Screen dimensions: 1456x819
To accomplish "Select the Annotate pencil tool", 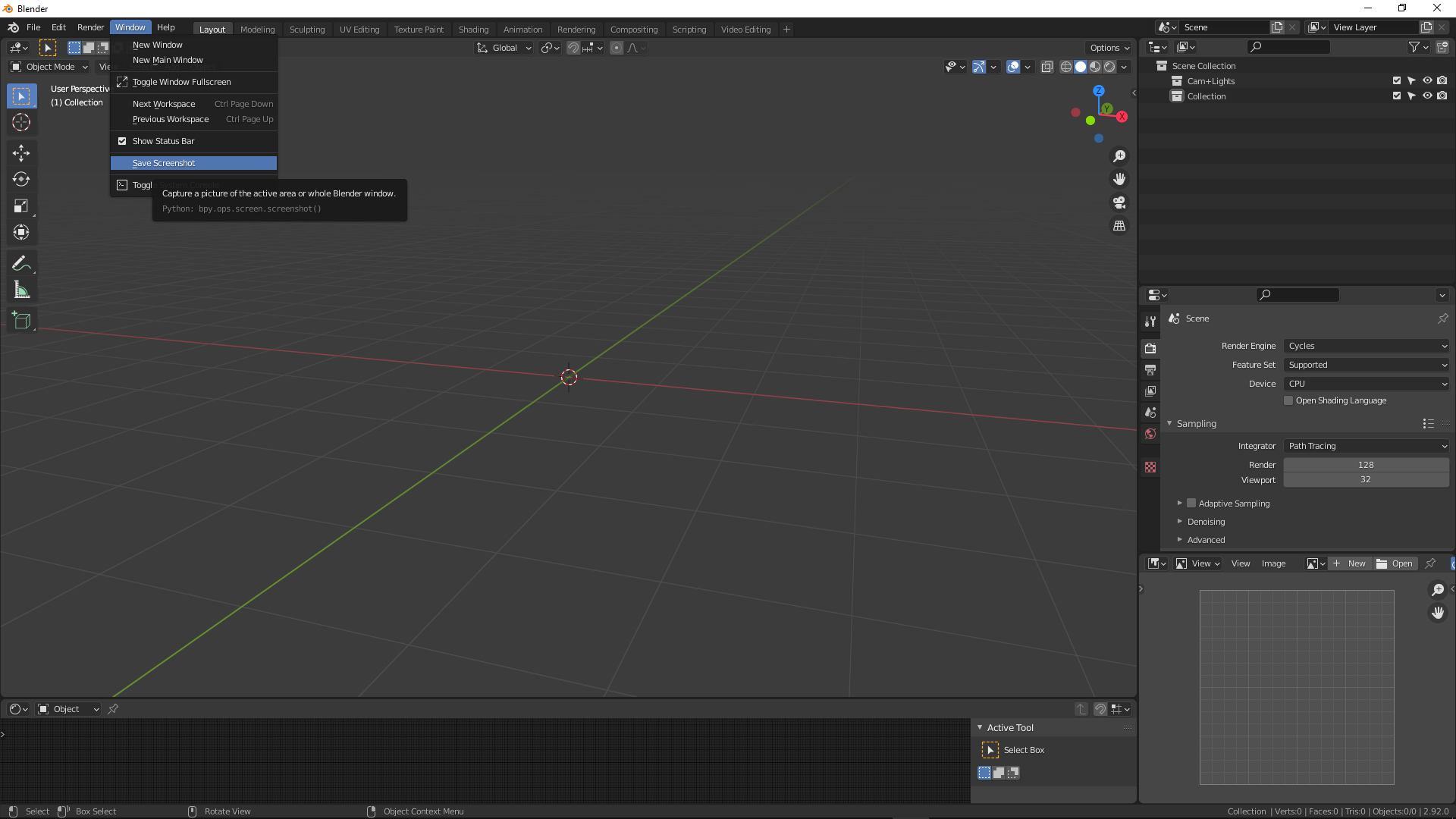I will (x=21, y=263).
